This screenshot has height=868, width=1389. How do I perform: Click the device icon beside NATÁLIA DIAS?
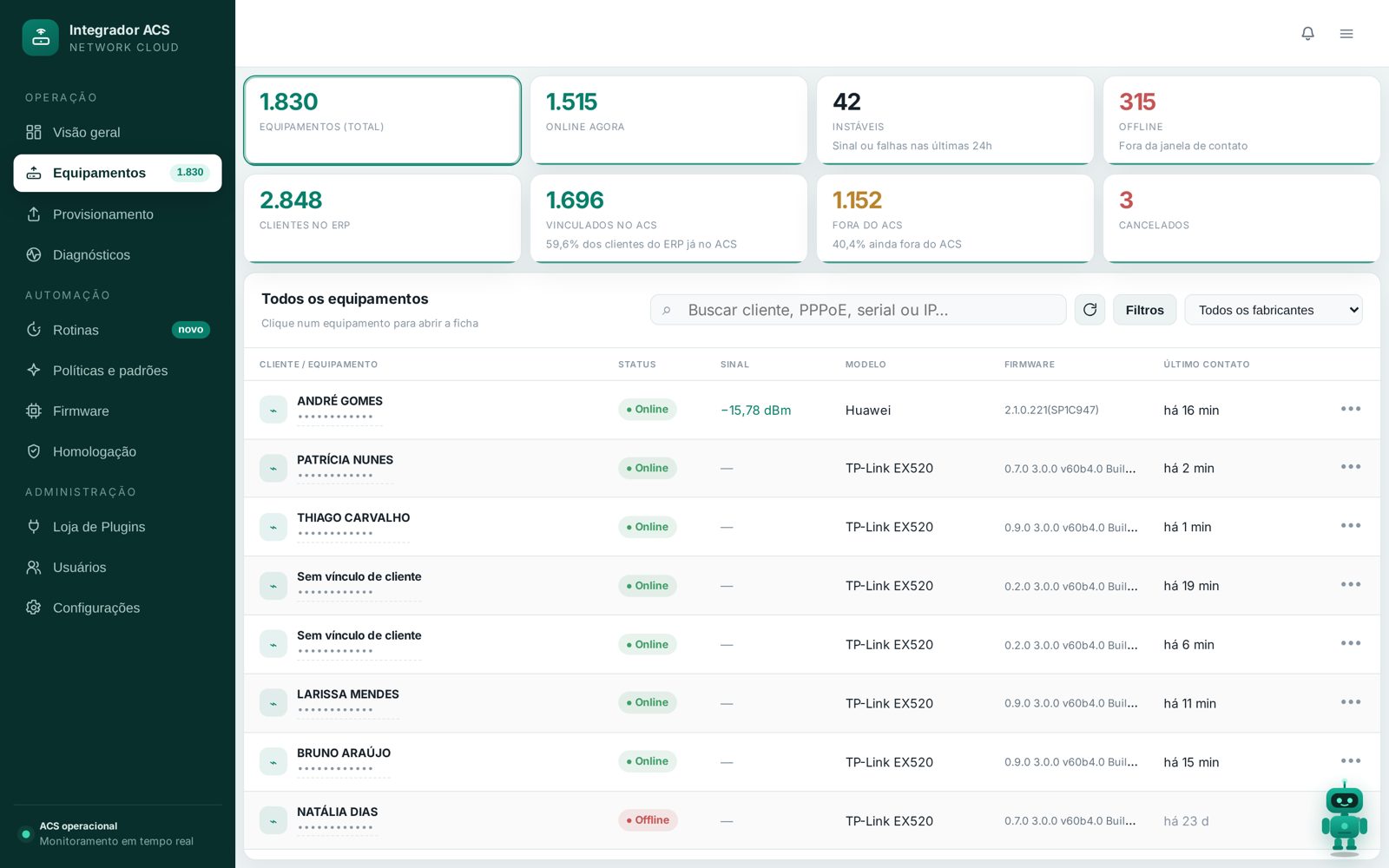(273, 820)
